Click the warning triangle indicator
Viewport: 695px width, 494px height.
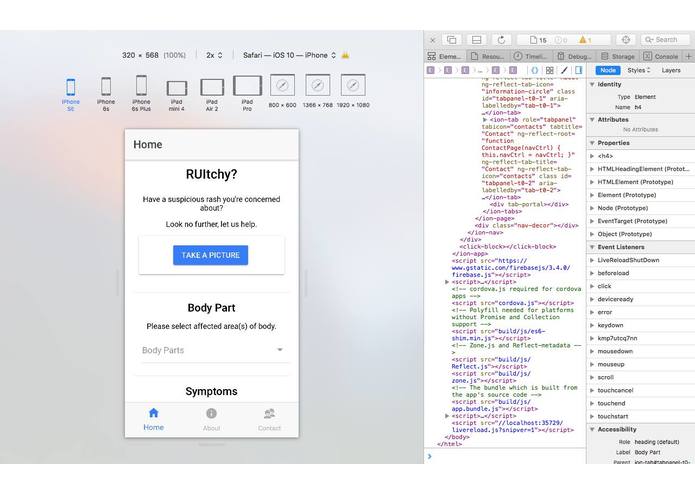click(x=586, y=40)
